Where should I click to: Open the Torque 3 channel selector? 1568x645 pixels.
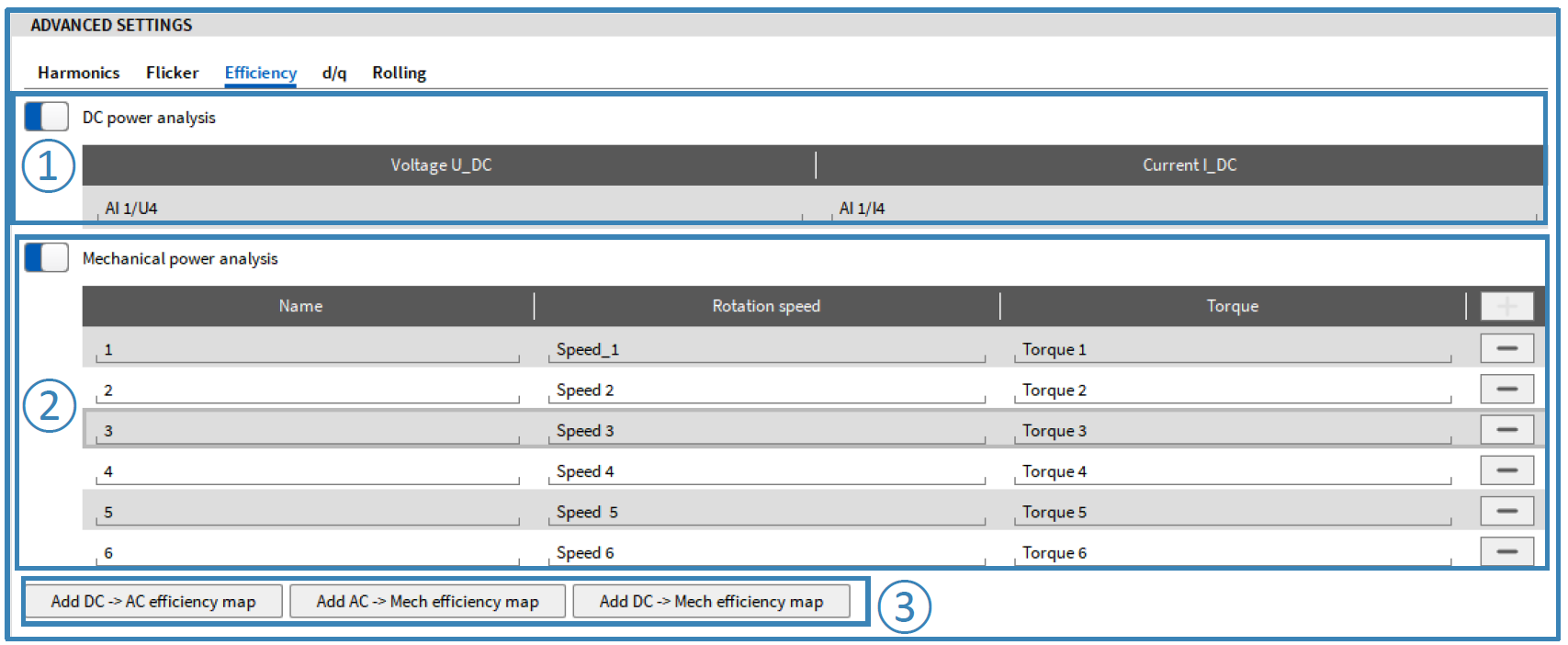tap(1231, 431)
